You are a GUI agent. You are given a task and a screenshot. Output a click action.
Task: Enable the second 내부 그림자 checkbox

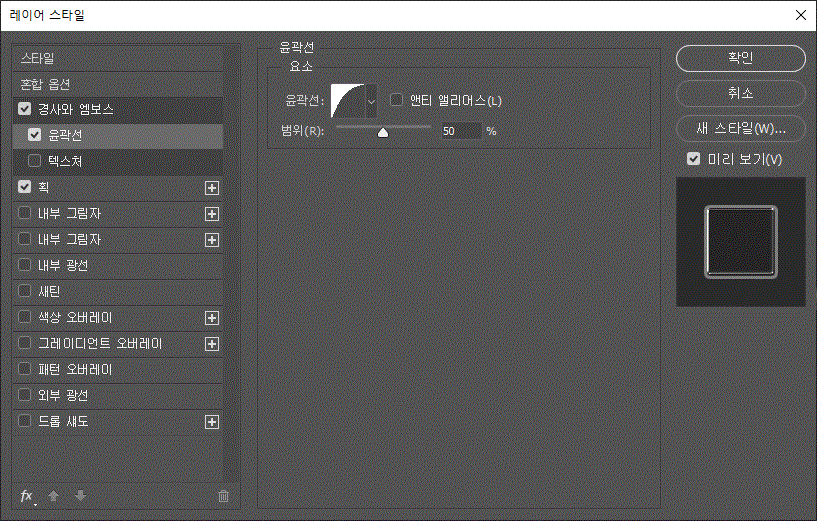(x=24, y=239)
